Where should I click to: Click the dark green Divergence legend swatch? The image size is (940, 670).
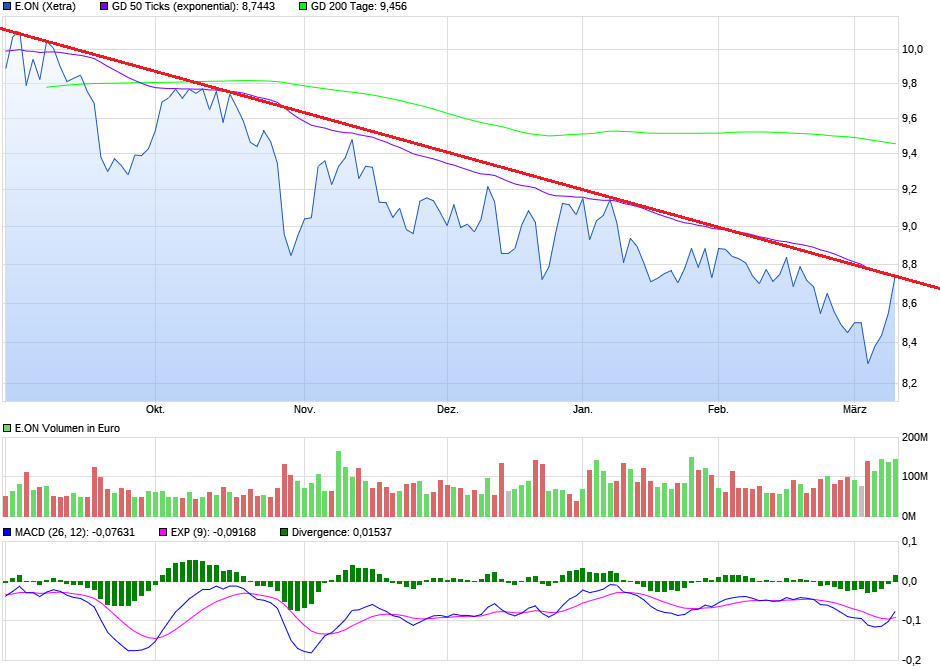coord(284,532)
